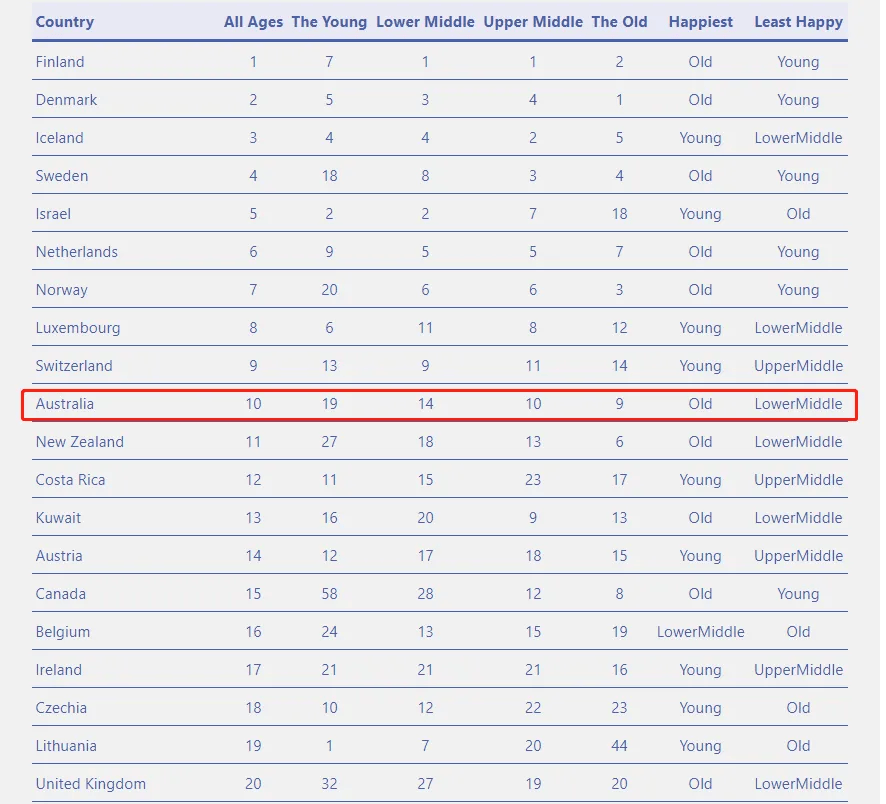Select the Lithuania row name
The width and height of the screenshot is (886, 804).
(66, 746)
